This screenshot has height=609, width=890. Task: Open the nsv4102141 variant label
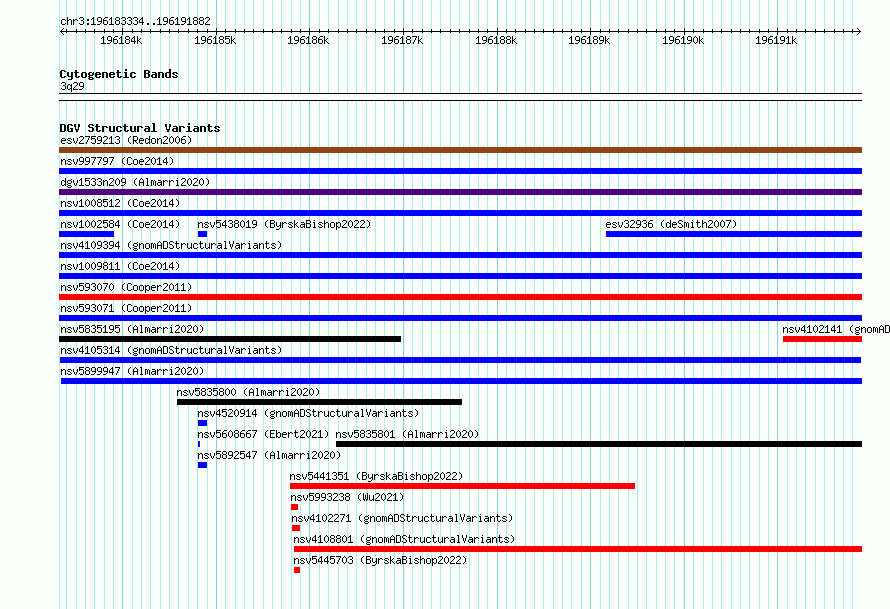click(x=836, y=329)
